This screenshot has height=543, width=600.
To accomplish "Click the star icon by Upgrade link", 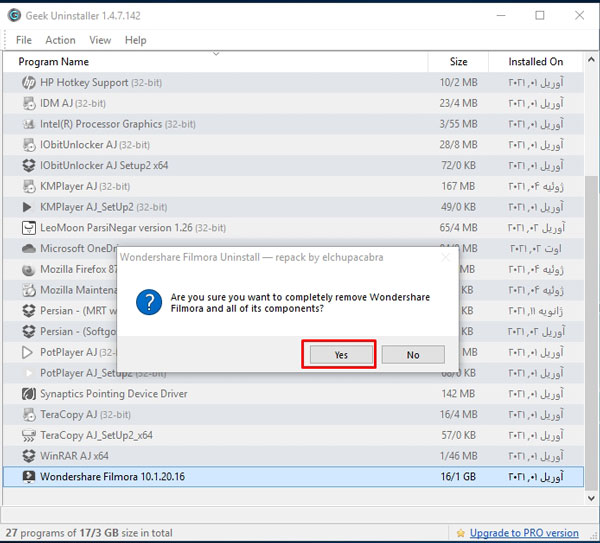I will [x=461, y=533].
